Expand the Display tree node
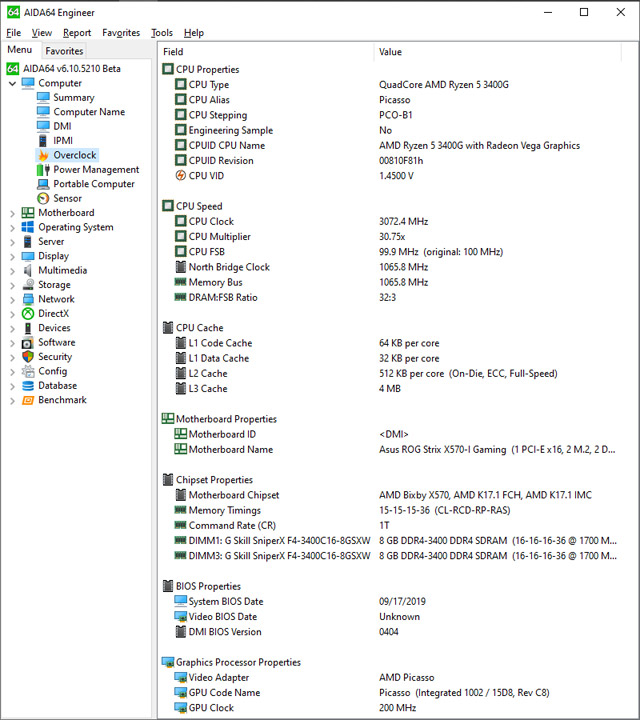The width and height of the screenshot is (640, 720). [12, 256]
